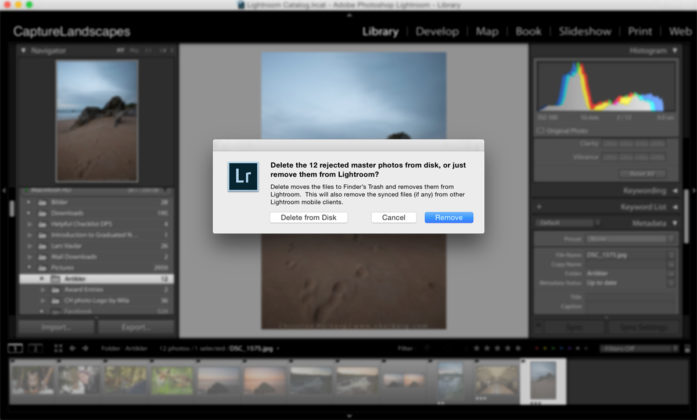
Task: Click the Folder field go-to icon
Action: pos(671,274)
